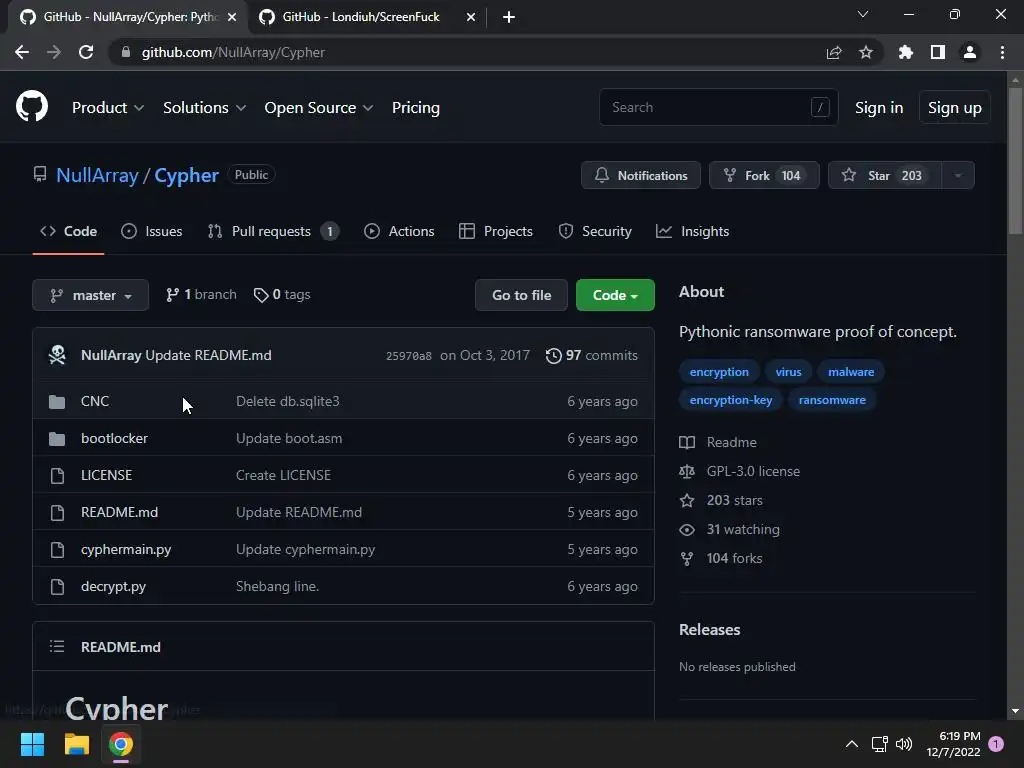This screenshot has width=1024, height=768.
Task: Expand the Solutions menu
Action: pos(204,108)
